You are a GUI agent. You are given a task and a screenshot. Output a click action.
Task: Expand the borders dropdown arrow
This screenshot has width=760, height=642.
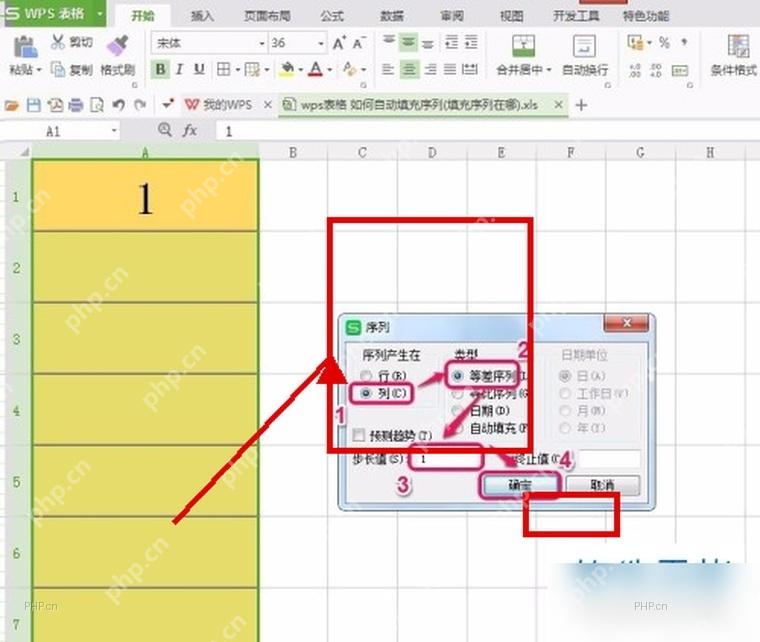238,70
